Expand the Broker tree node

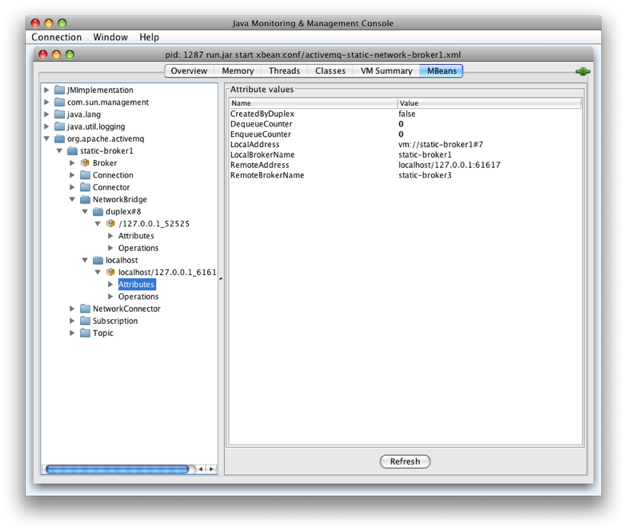72,163
